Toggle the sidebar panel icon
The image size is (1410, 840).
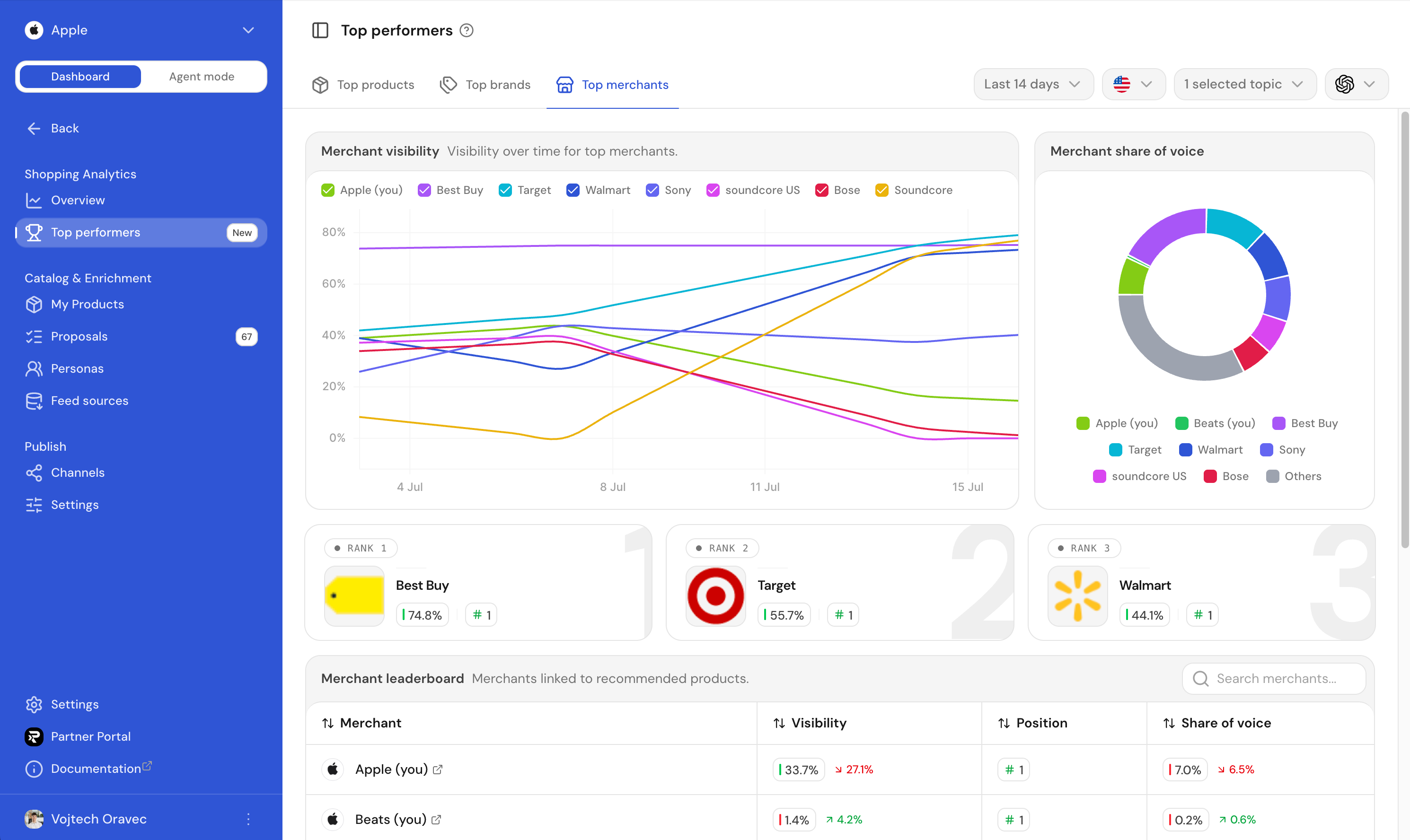point(320,30)
